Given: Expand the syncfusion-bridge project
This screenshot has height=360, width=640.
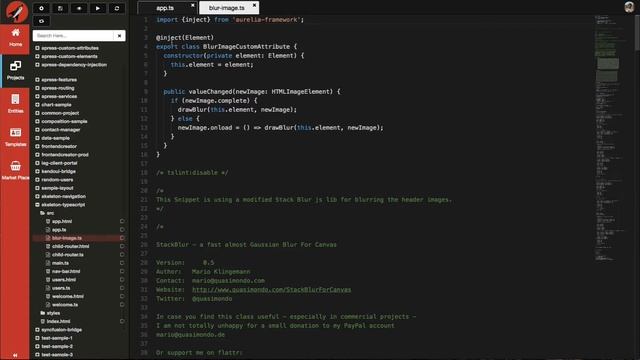Looking at the screenshot, I should pyautogui.click(x=37, y=330).
